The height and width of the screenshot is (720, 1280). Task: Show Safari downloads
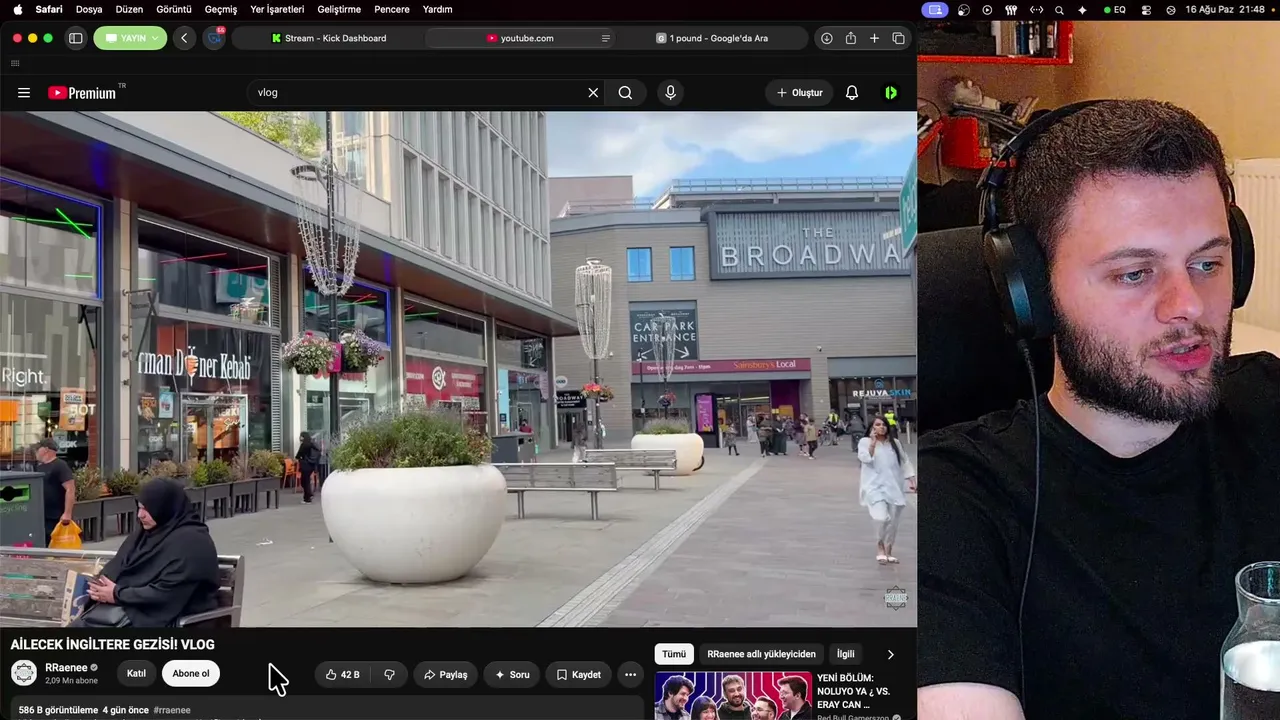coord(827,38)
